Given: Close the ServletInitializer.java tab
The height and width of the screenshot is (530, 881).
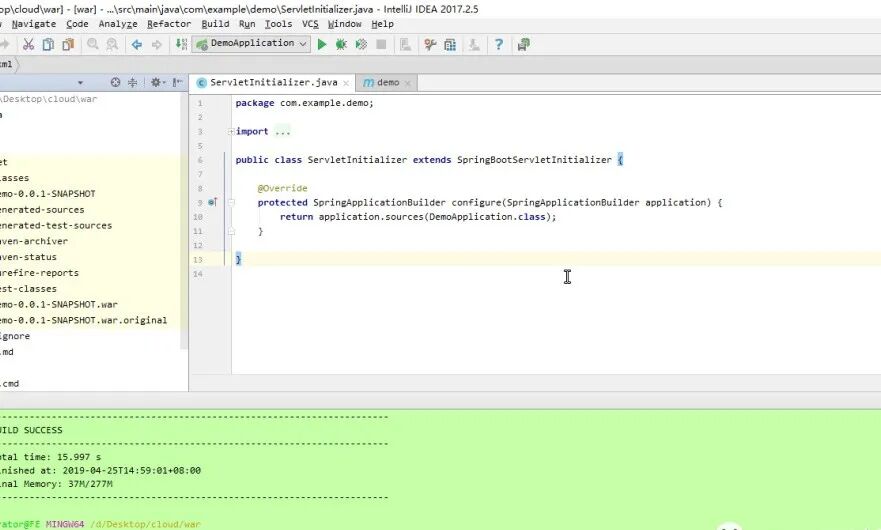Looking at the screenshot, I should pyautogui.click(x=346, y=83).
